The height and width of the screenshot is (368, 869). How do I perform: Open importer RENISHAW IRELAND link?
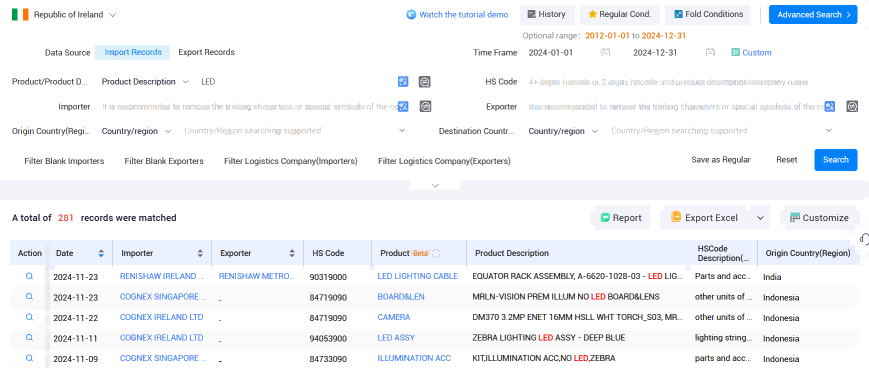162,276
